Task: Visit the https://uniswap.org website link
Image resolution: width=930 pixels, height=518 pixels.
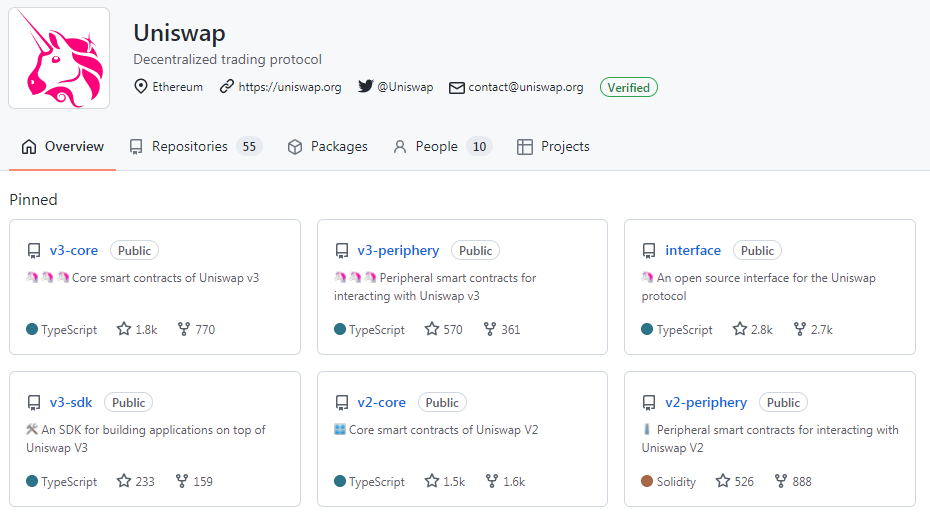Action: 290,87
